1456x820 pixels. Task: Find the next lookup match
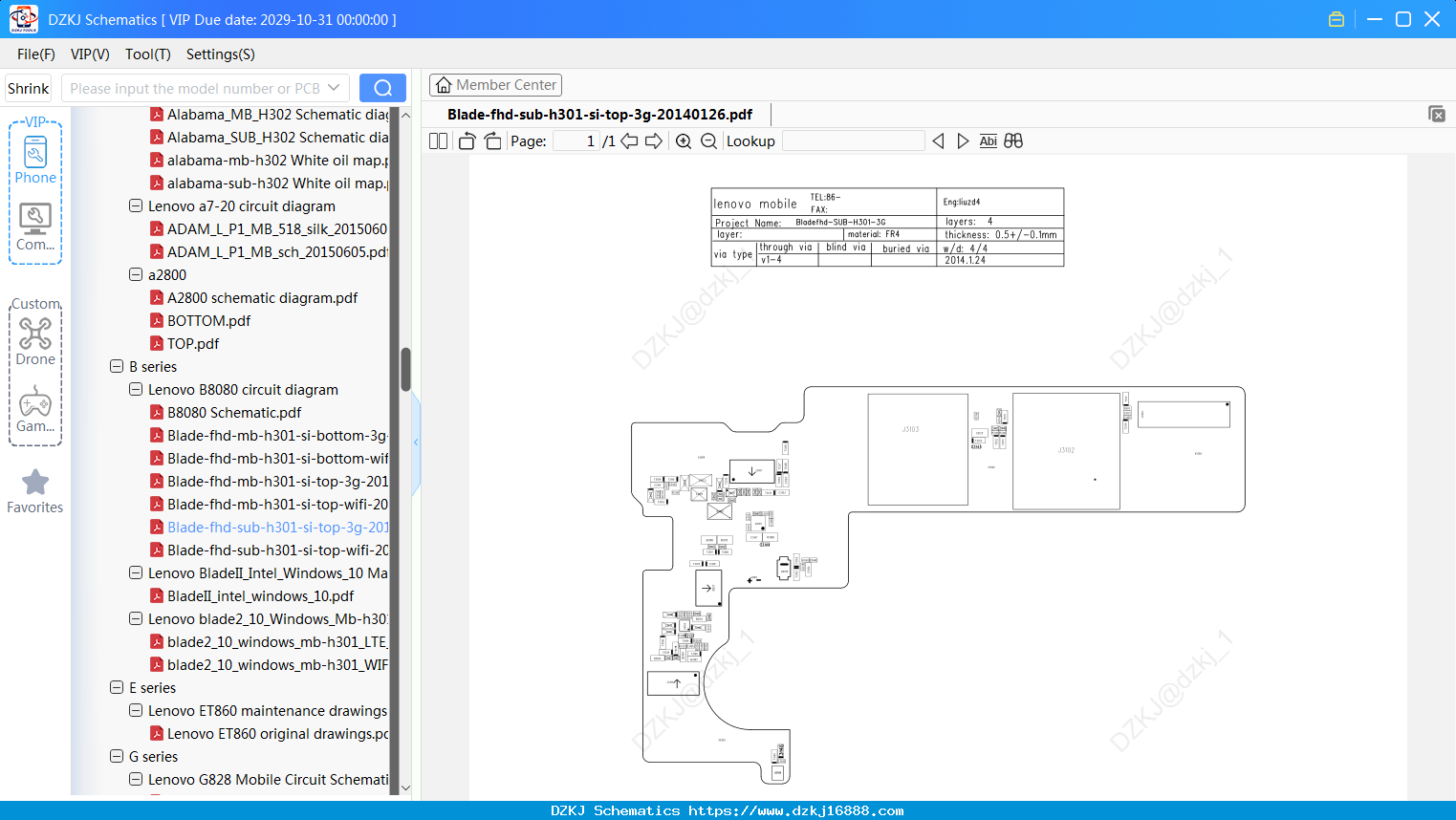tap(963, 141)
